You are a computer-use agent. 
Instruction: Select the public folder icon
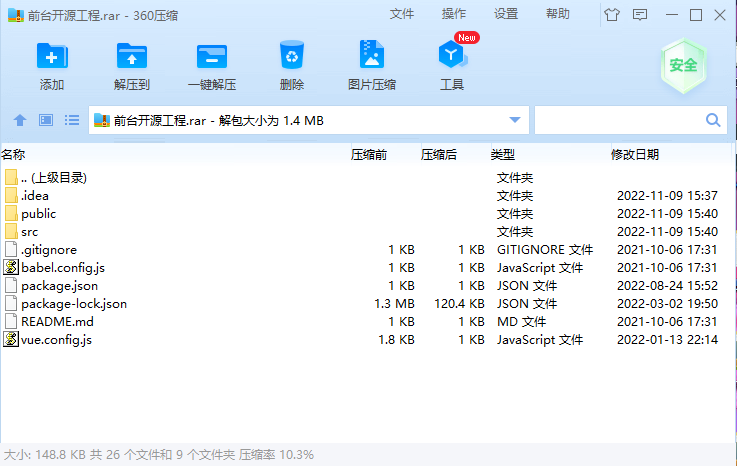pyautogui.click(x=11, y=213)
